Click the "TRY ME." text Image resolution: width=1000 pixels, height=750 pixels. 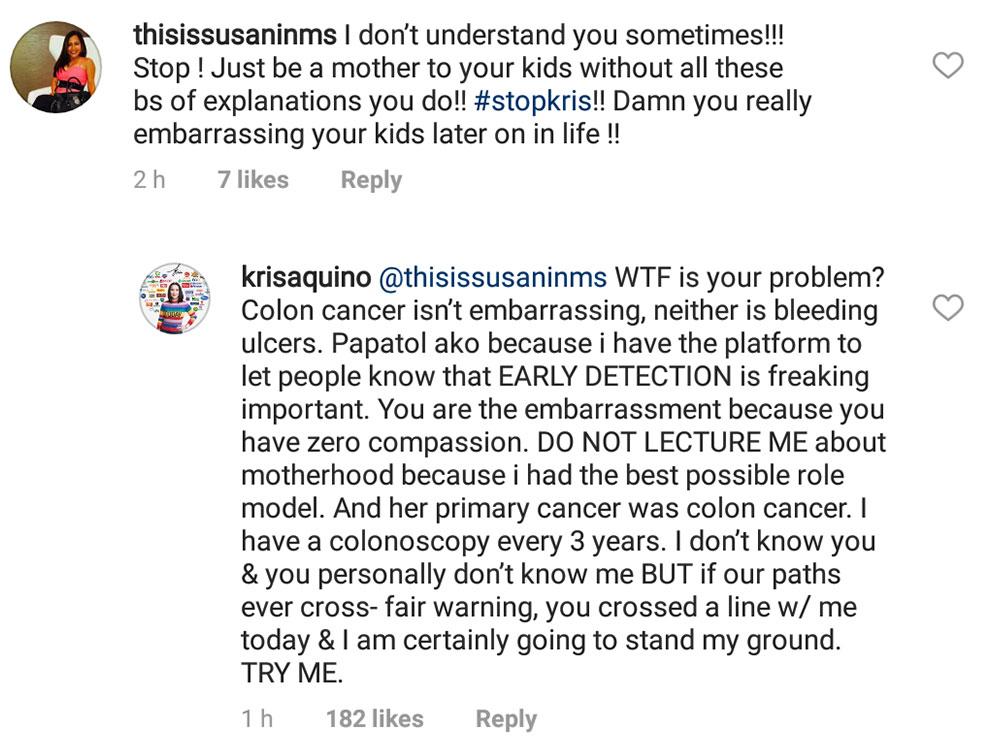292,673
